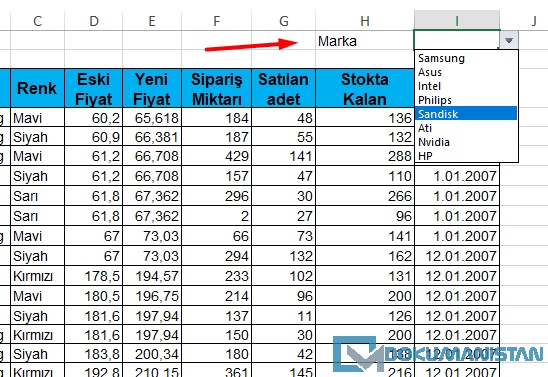Click cell with sold amount 55
The image size is (548, 377).
[x=283, y=137]
